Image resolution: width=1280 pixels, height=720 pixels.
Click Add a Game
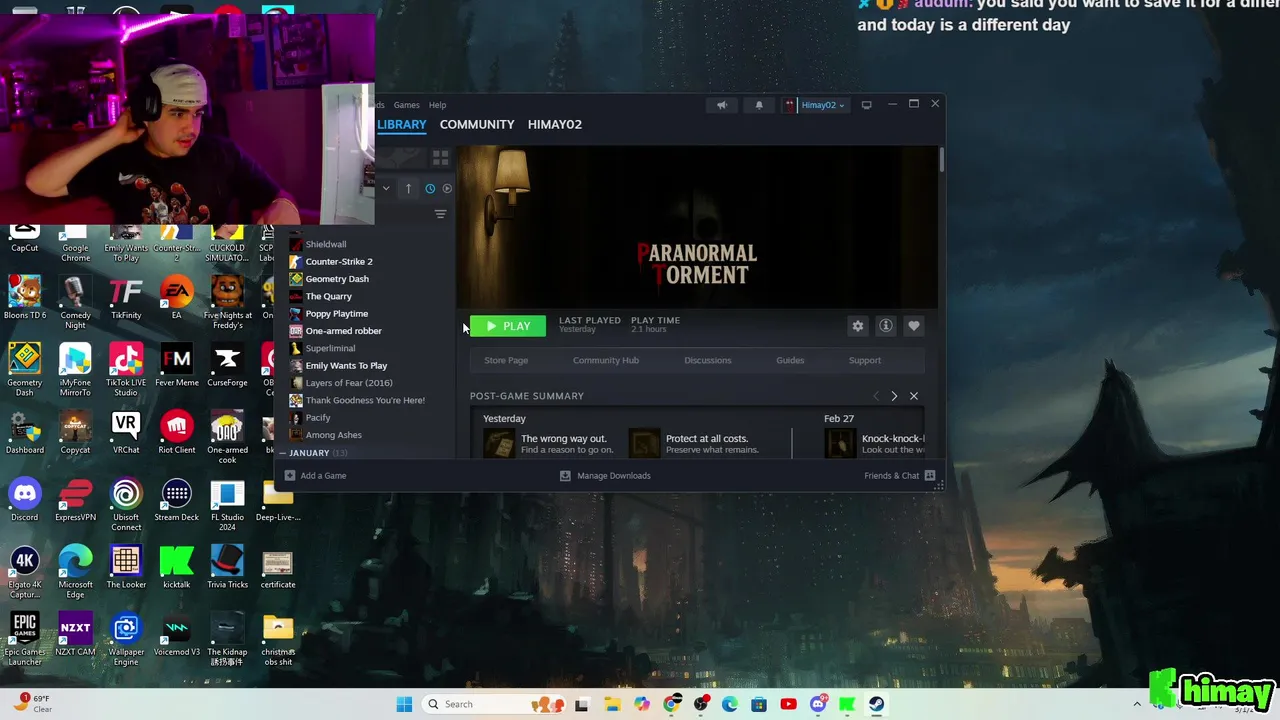316,476
